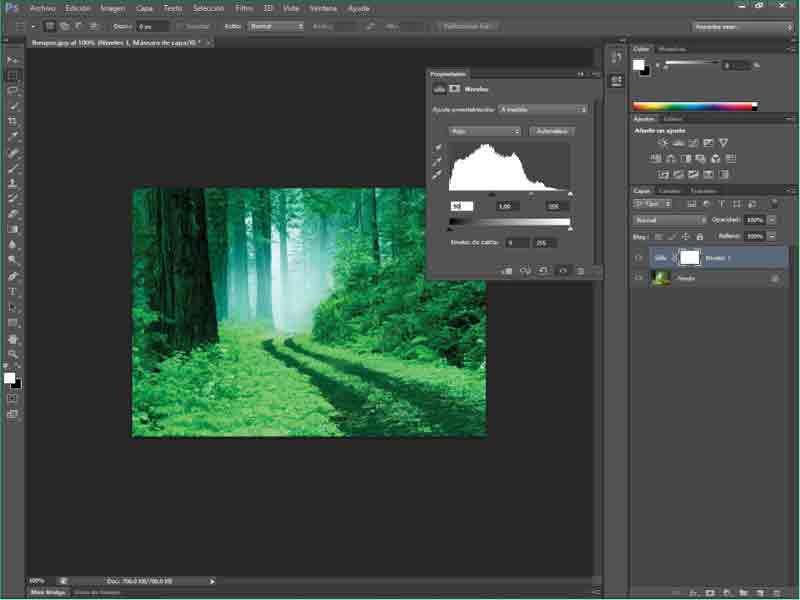Viewport: 800px width, 600px height.
Task: Select the Clone Stamp tool
Action: pos(14,183)
